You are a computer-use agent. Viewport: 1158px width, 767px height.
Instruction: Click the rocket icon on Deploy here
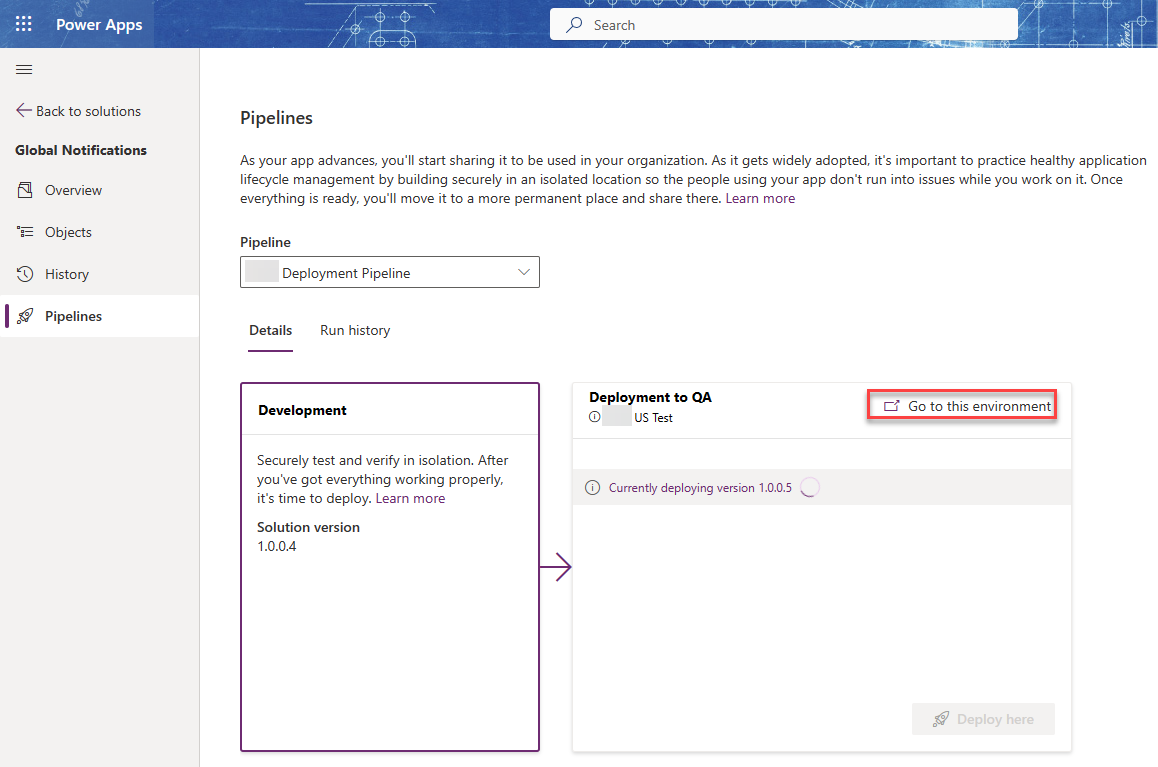point(941,719)
